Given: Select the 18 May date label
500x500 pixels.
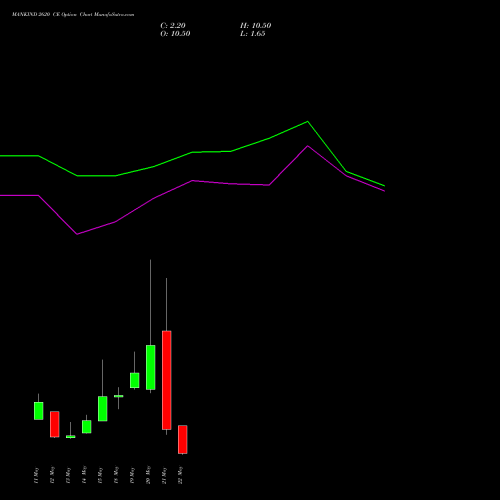Looking at the screenshot, I should [x=116, y=475].
